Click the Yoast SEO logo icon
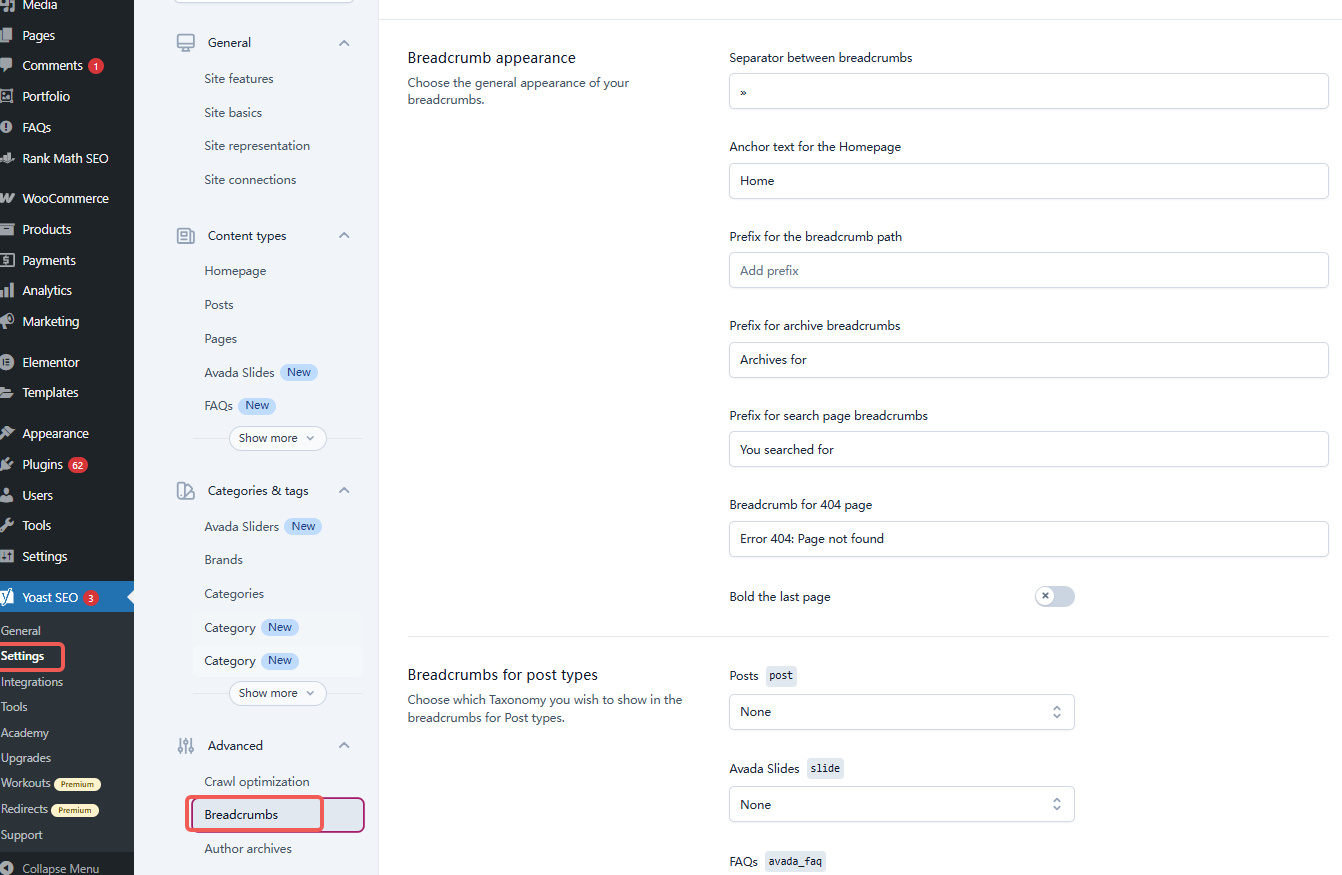1342x875 pixels. (x=8, y=597)
